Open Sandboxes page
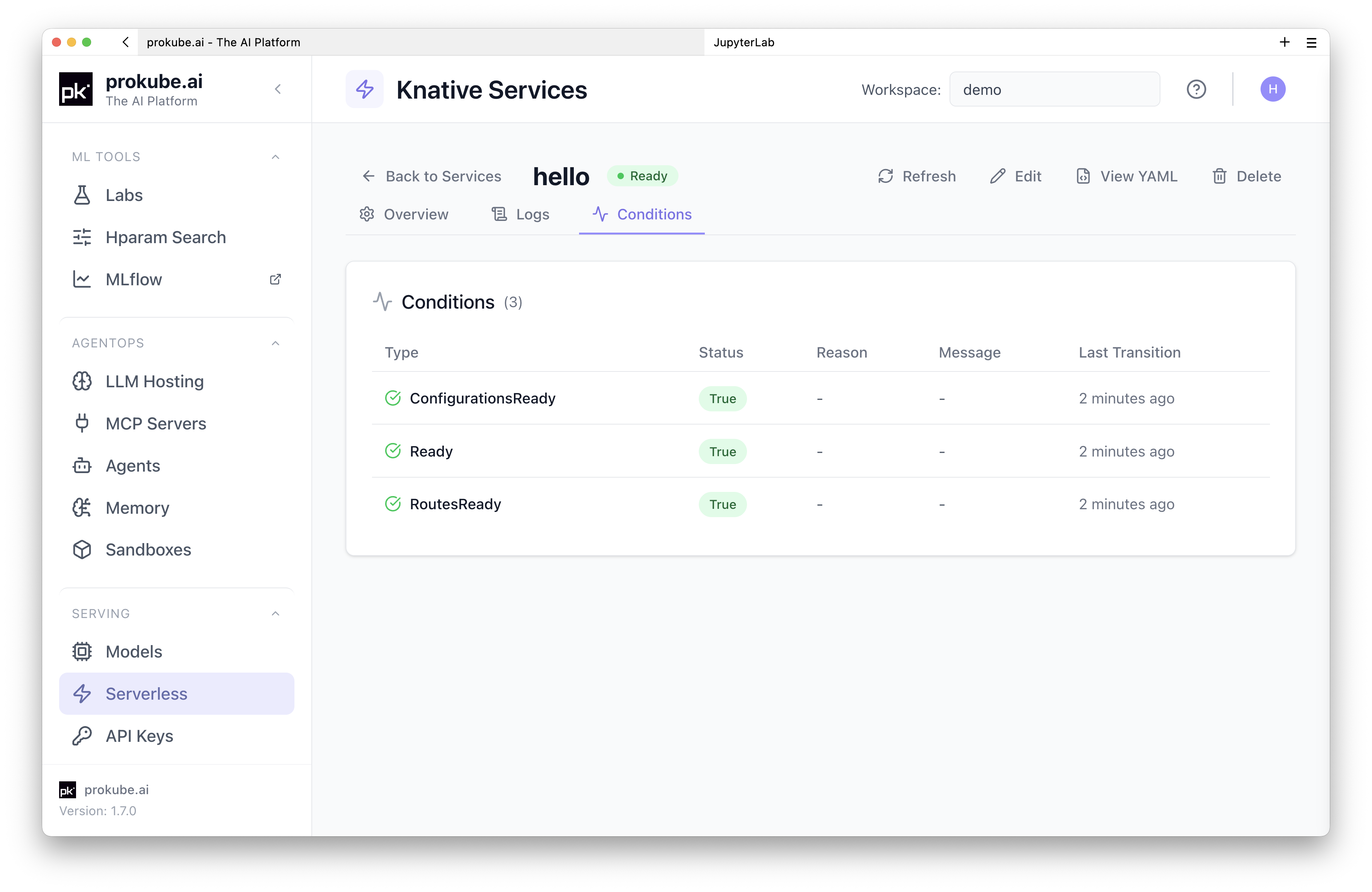The width and height of the screenshot is (1372, 892). pyautogui.click(x=177, y=550)
